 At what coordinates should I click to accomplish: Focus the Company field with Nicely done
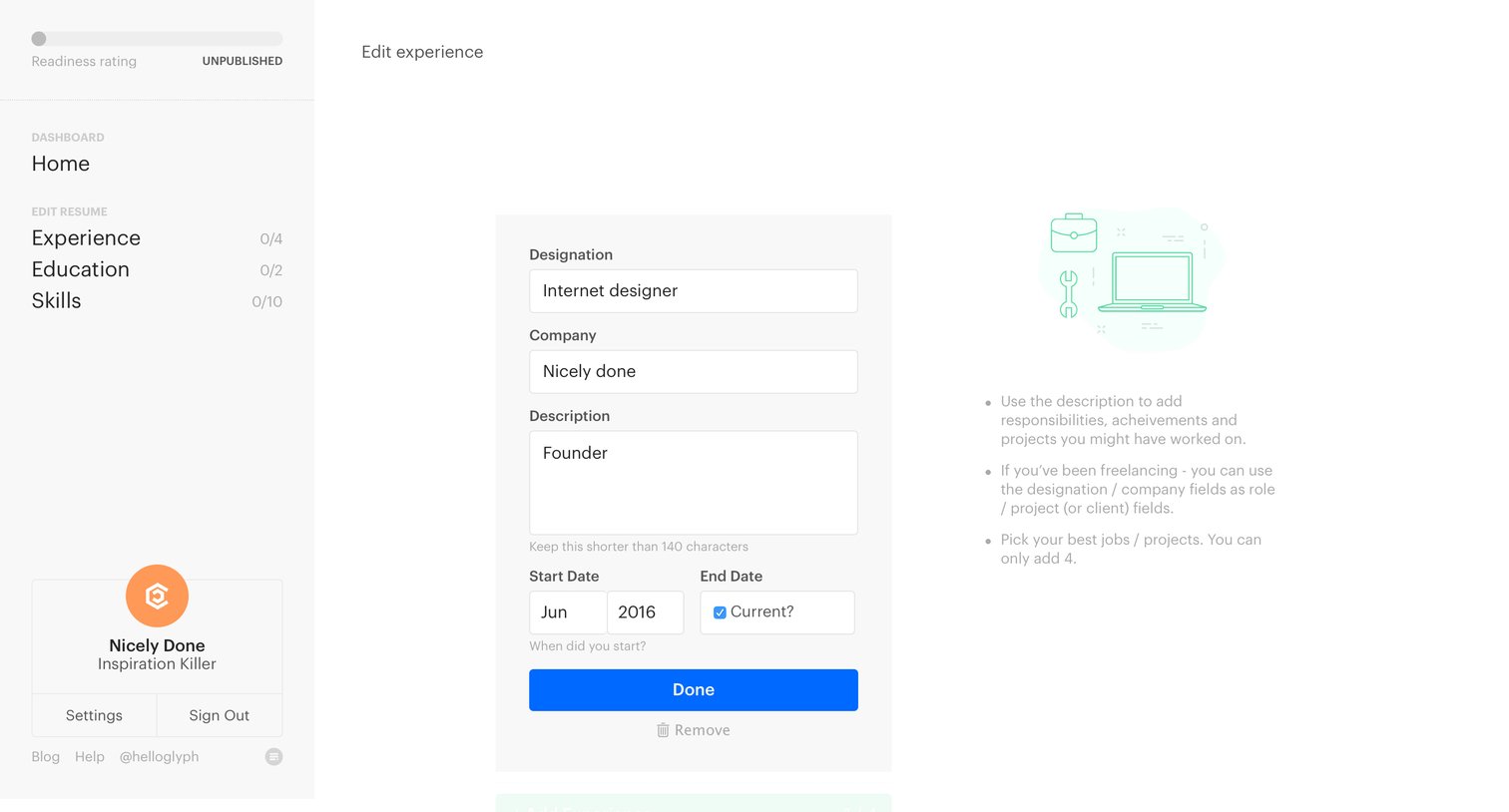coord(694,371)
